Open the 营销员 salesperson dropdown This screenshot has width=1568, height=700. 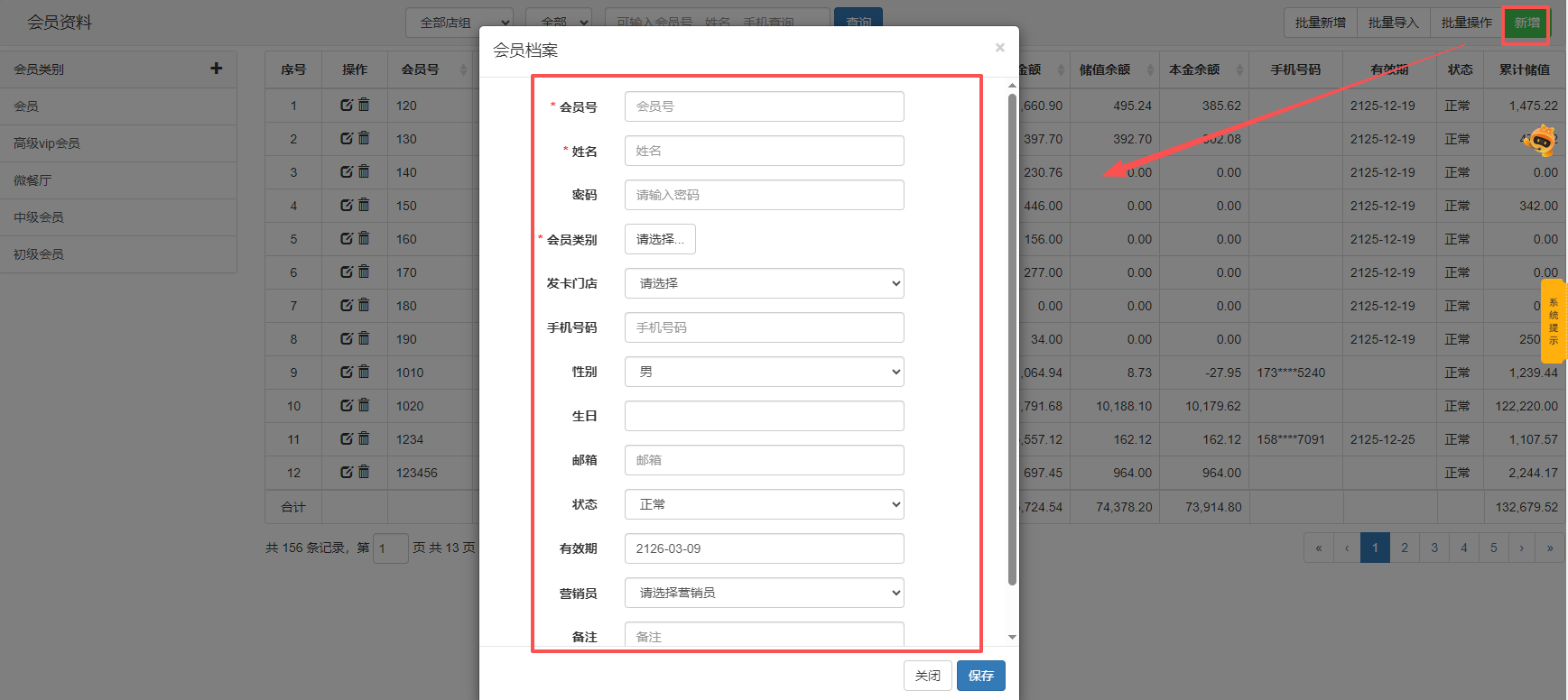(764, 593)
